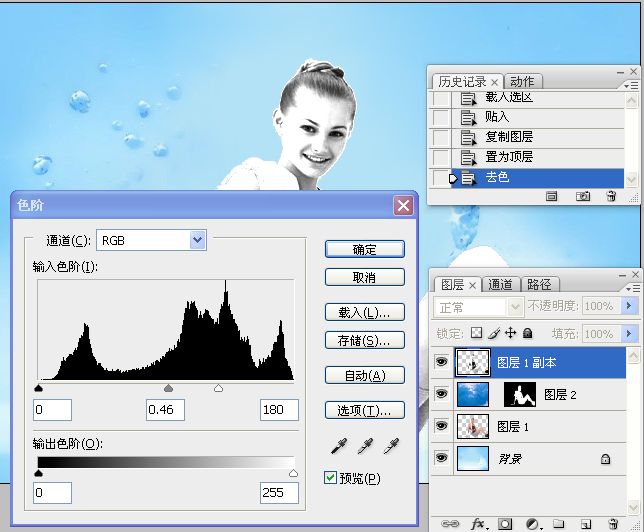Screen dimensions: 644x532
Task: Toggle visibility of the 背景 layer
Action: [441, 458]
